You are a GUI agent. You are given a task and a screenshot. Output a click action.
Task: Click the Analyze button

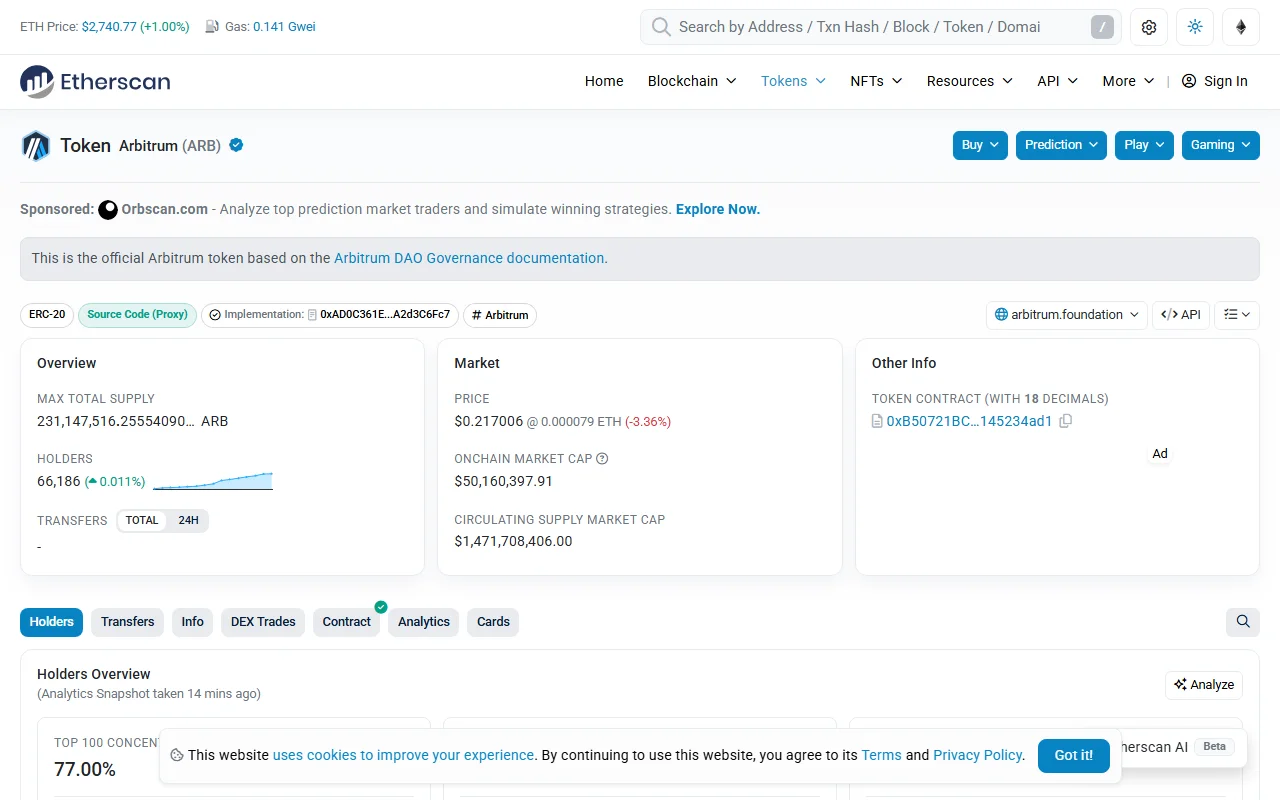1204,685
